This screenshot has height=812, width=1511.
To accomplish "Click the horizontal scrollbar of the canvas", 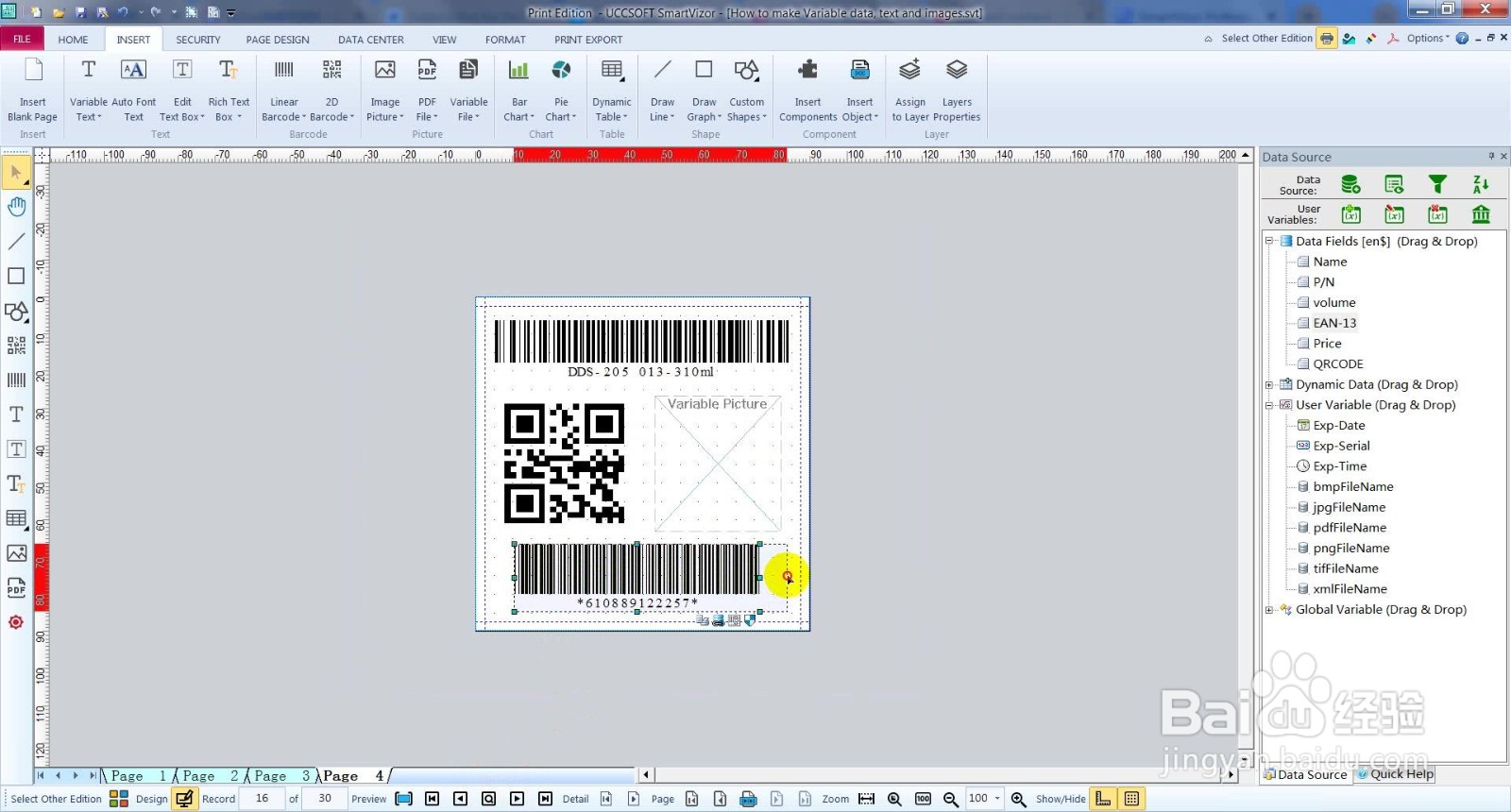I will [x=939, y=775].
